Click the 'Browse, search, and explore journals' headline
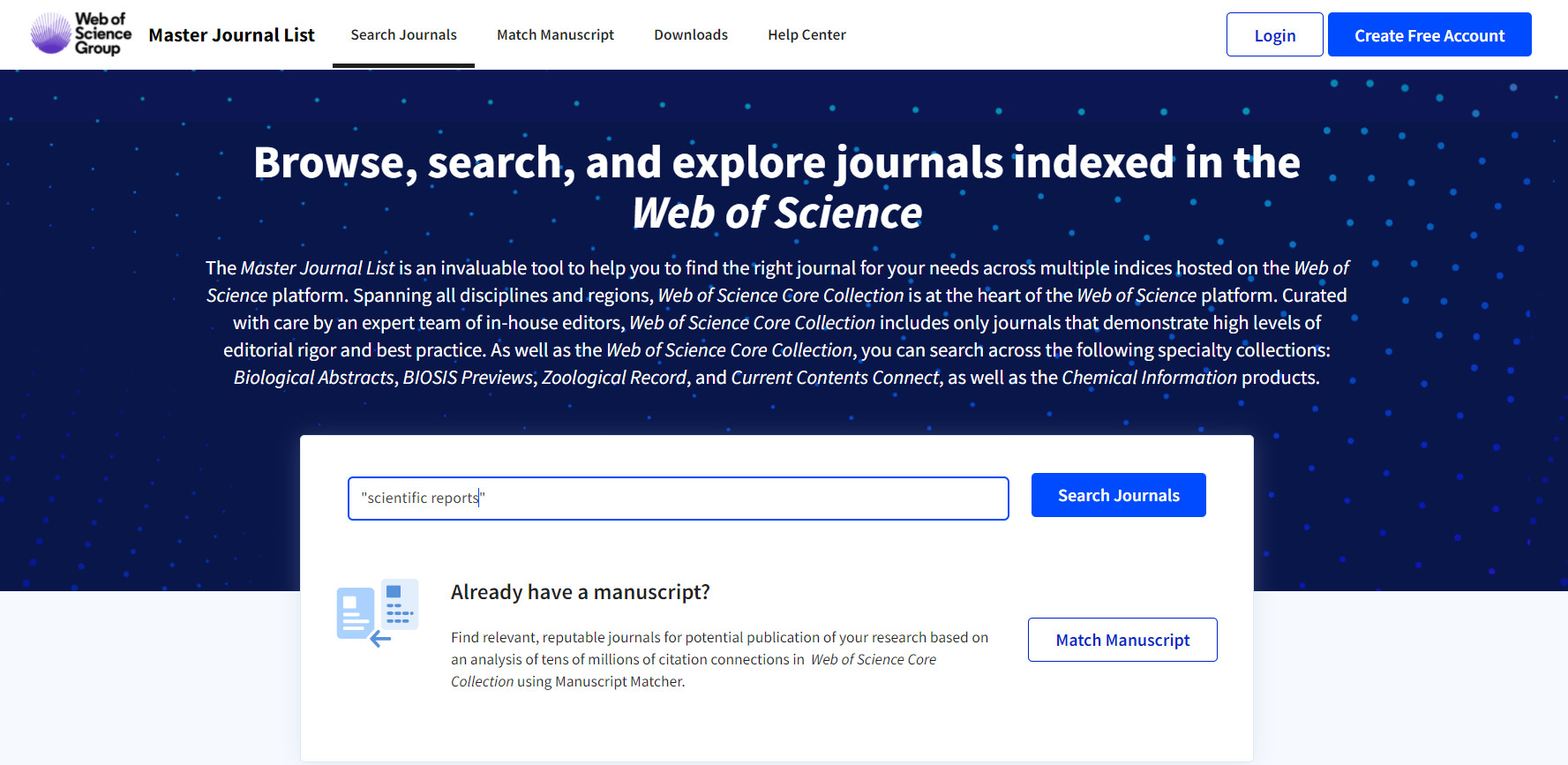Viewport: 1568px width, 765px height. point(777,187)
